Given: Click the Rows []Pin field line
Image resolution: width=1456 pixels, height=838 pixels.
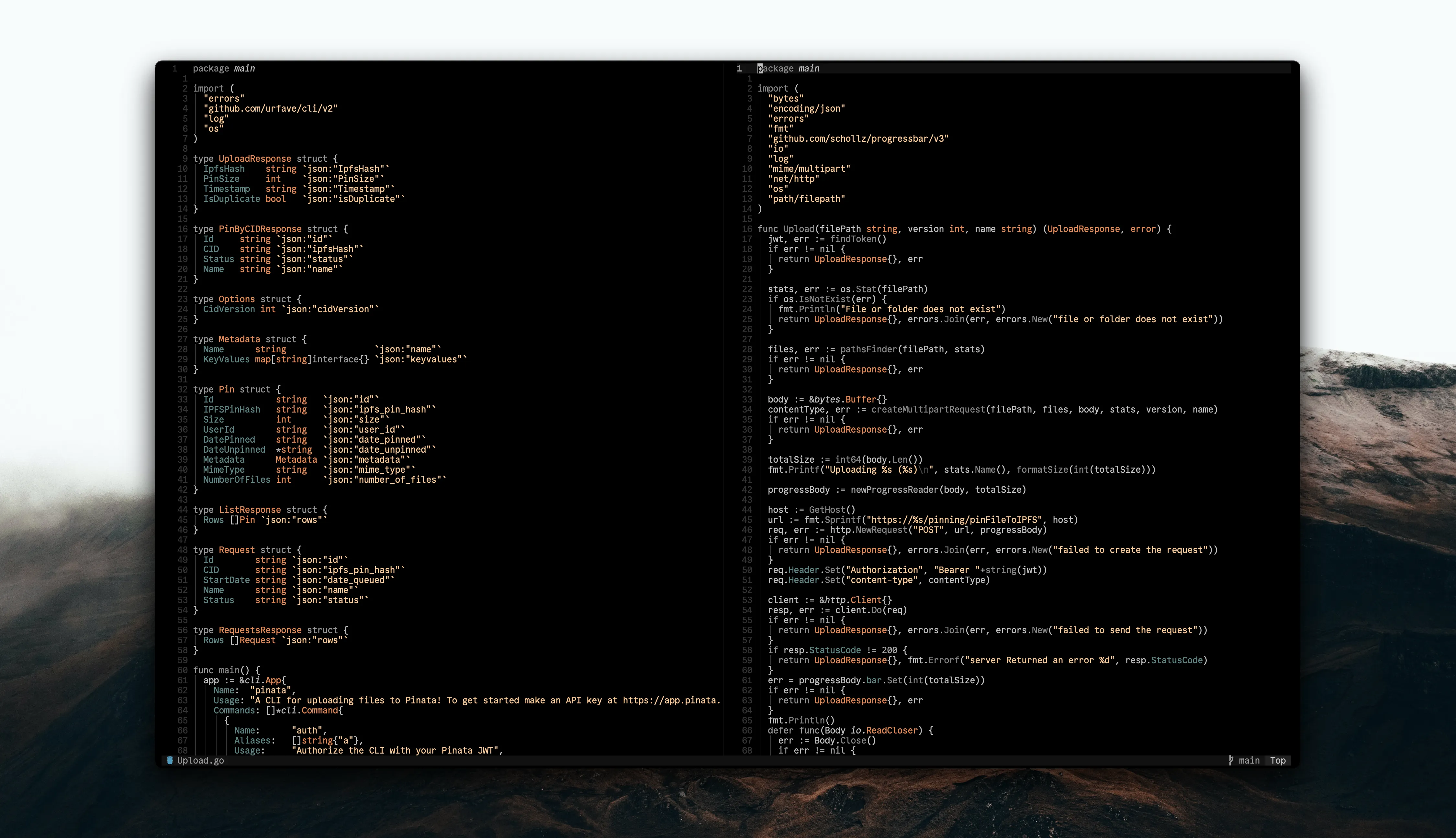Looking at the screenshot, I should (265, 520).
